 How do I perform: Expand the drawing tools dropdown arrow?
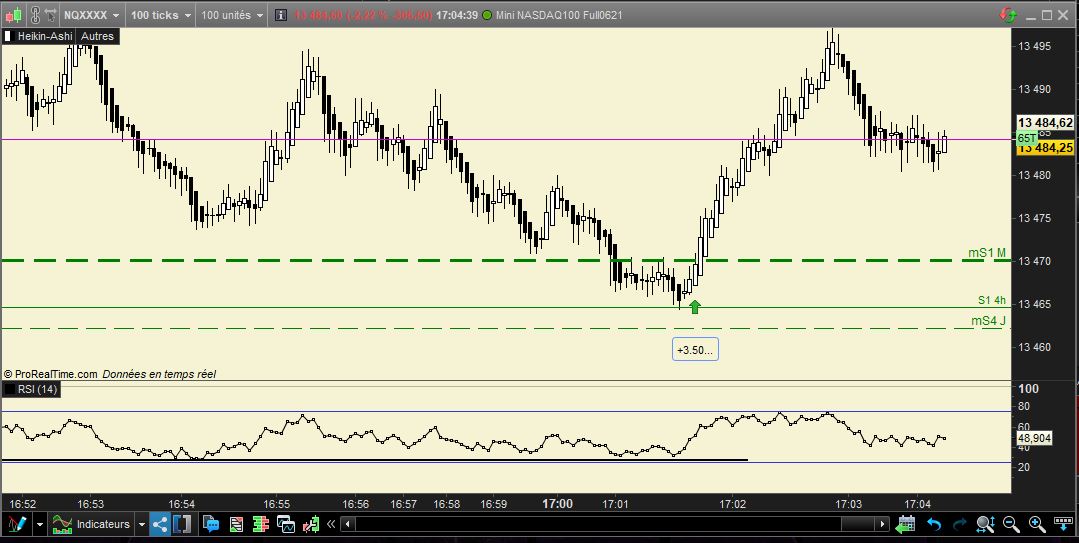click(x=40, y=524)
